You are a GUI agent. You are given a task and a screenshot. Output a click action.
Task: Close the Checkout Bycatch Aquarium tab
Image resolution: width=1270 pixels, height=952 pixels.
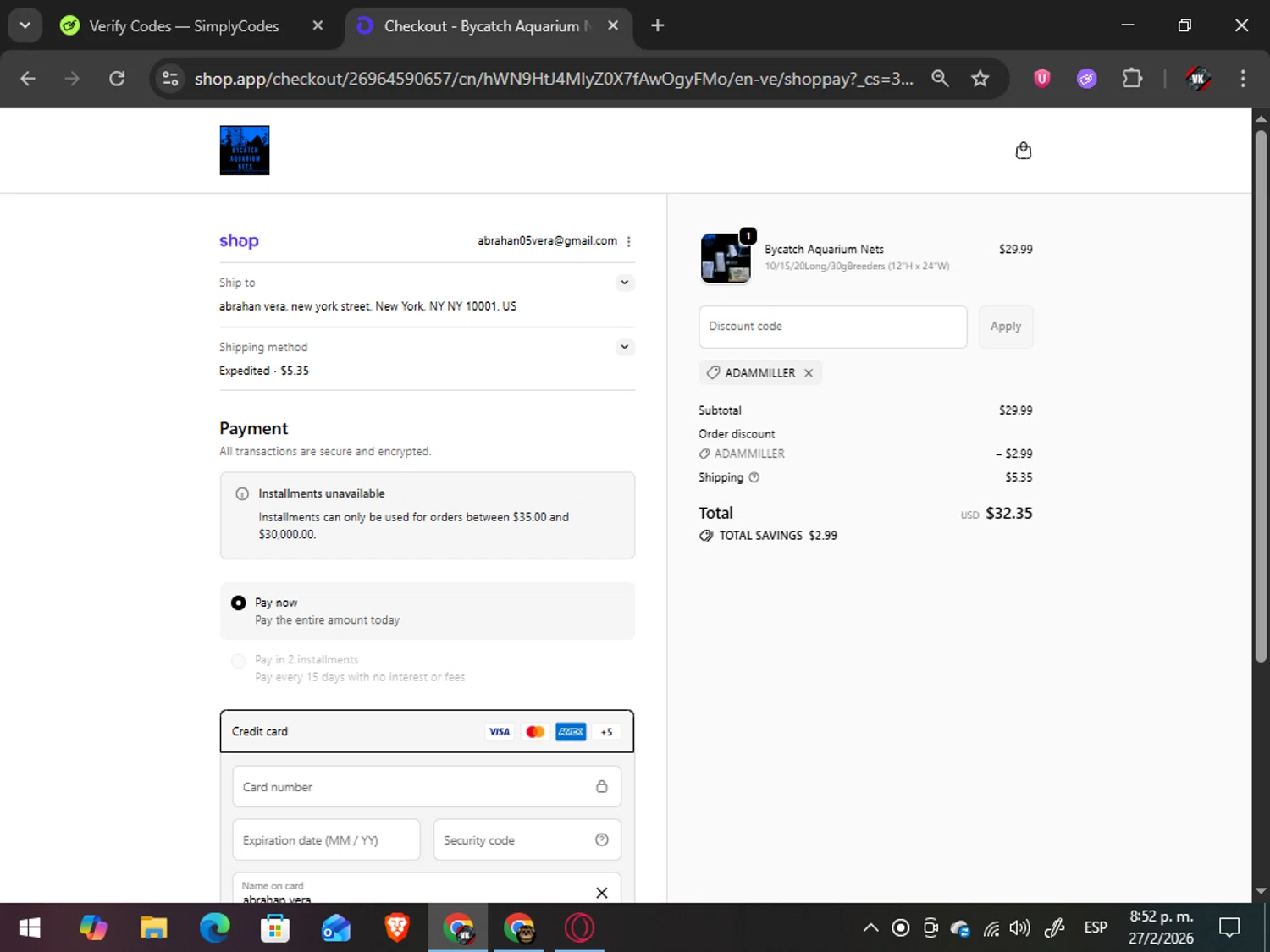coord(613,26)
